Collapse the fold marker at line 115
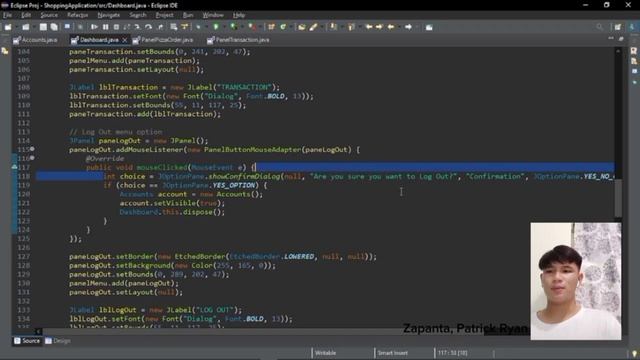This screenshot has width=640, height=360. pos(32,149)
